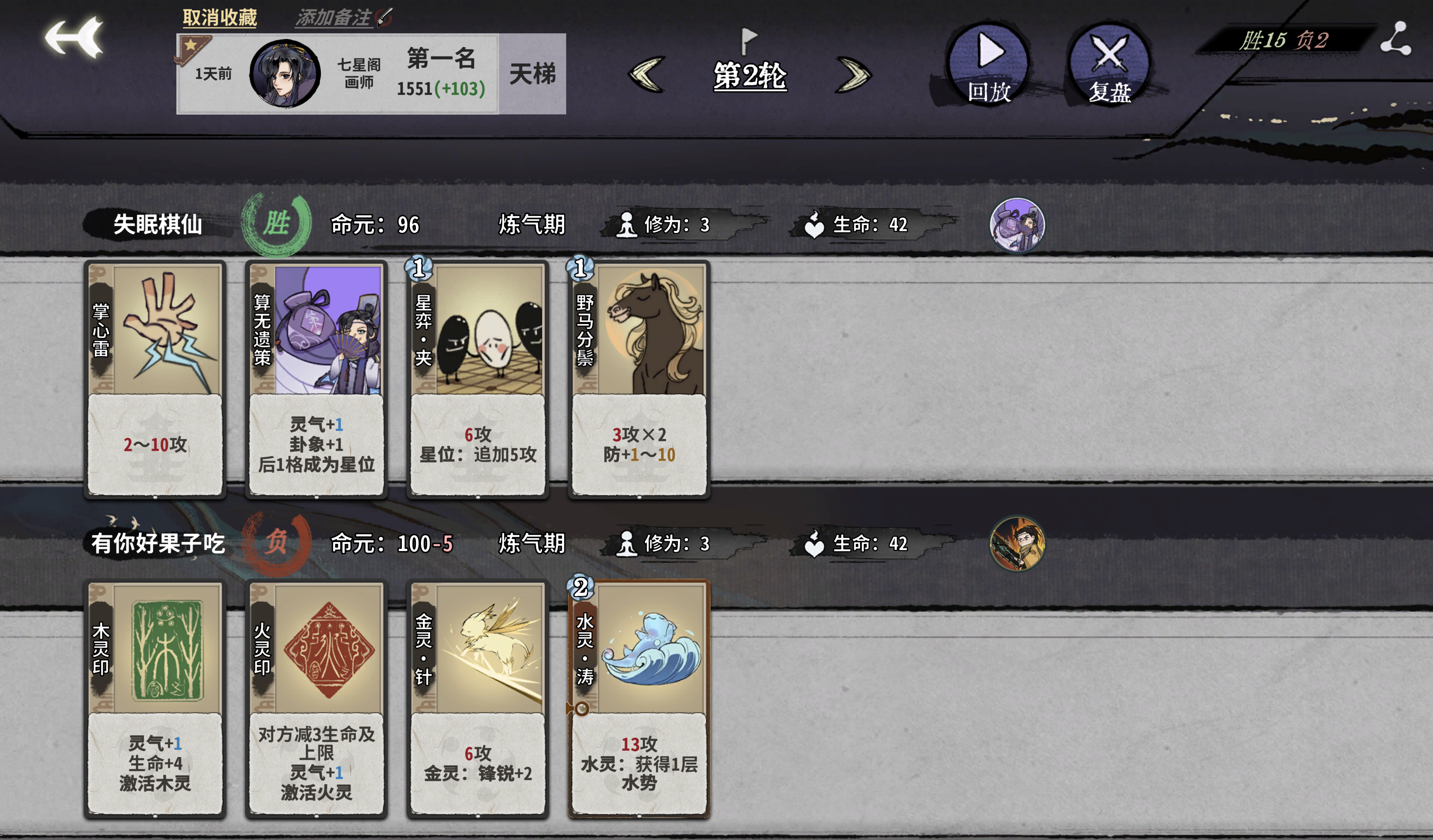This screenshot has height=840, width=1433.
Task: Select the highlighted 水灵·涛 card
Action: coord(639,698)
